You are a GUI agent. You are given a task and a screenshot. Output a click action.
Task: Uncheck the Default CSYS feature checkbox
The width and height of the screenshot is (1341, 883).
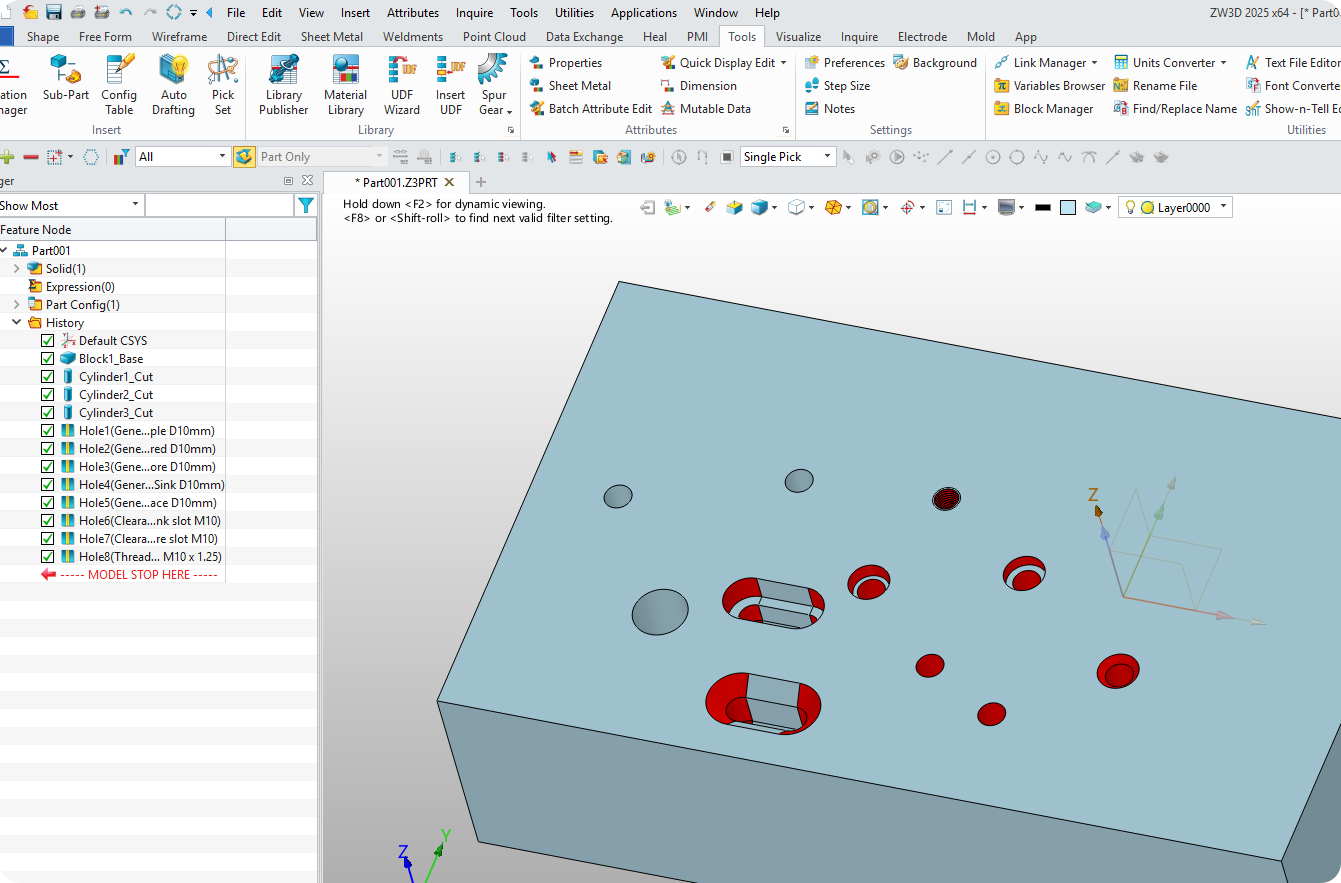pyautogui.click(x=47, y=341)
